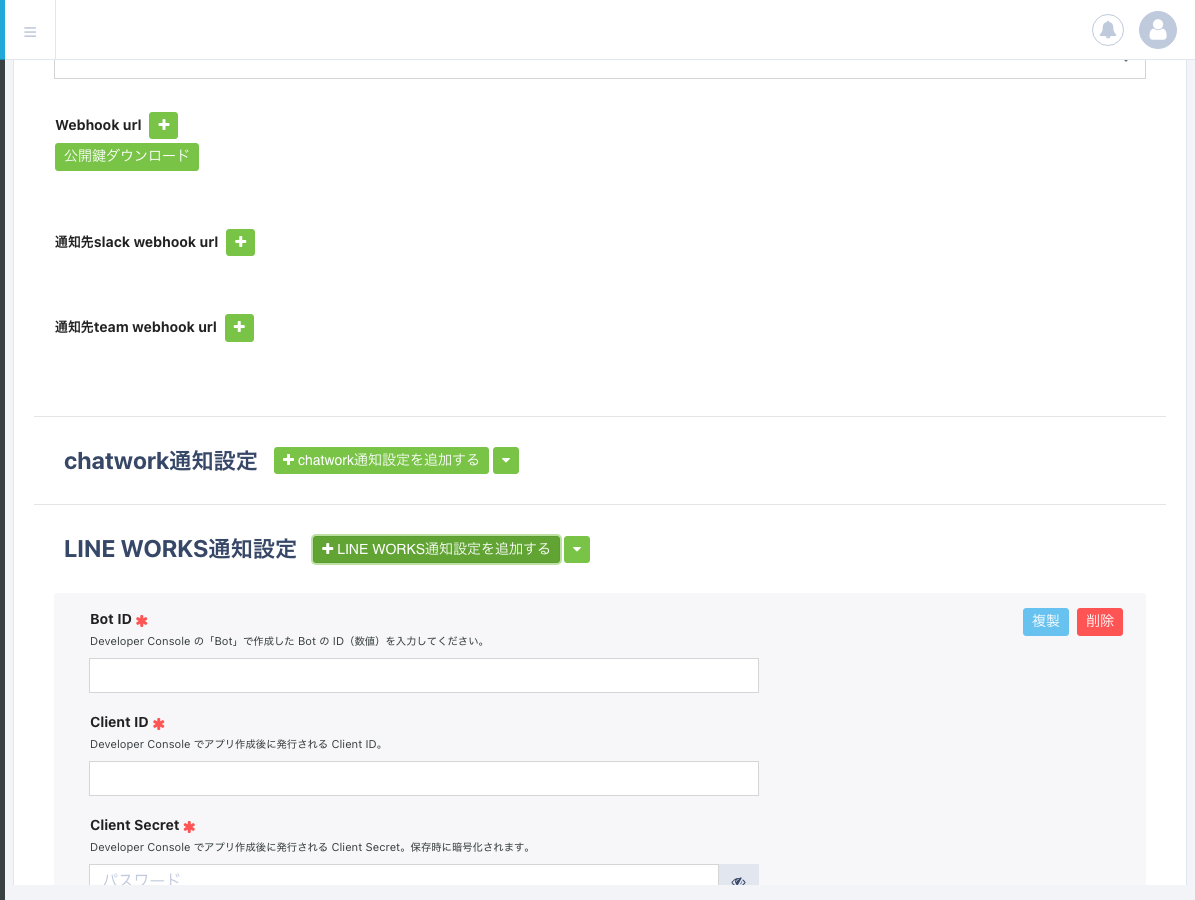Click the plus icon on the chatwork add button
The height and width of the screenshot is (900, 1195).
290,460
